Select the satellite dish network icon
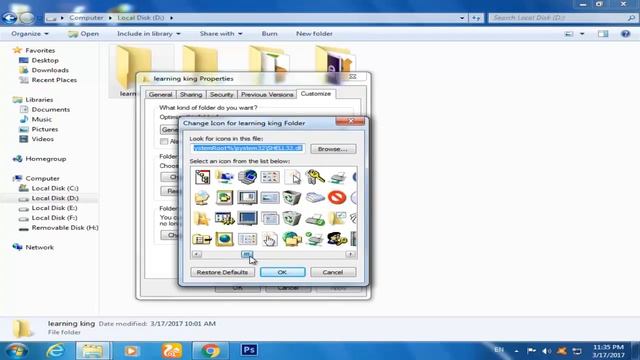Image resolution: width=640 pixels, height=360 pixels. point(202,198)
